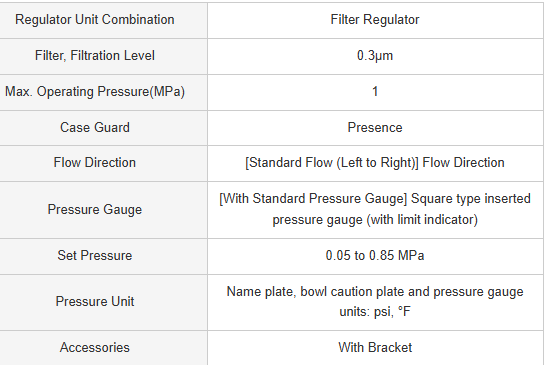
Task: Click the Set Pressure label cell
Action: click(103, 256)
